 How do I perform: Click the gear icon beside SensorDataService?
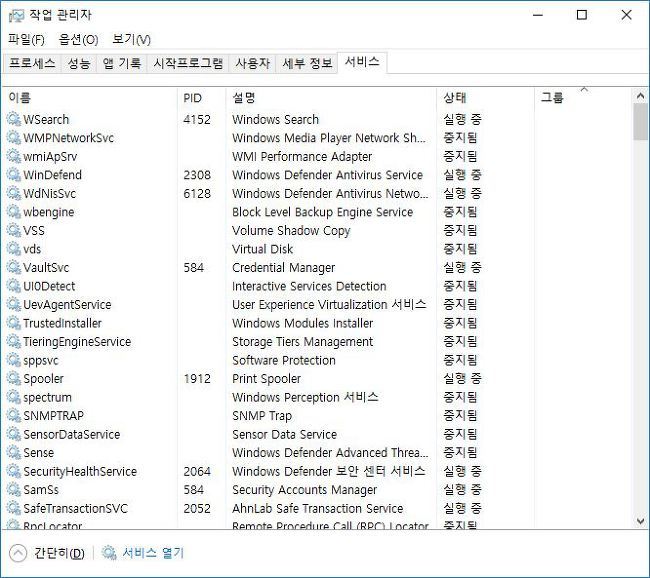coord(14,434)
